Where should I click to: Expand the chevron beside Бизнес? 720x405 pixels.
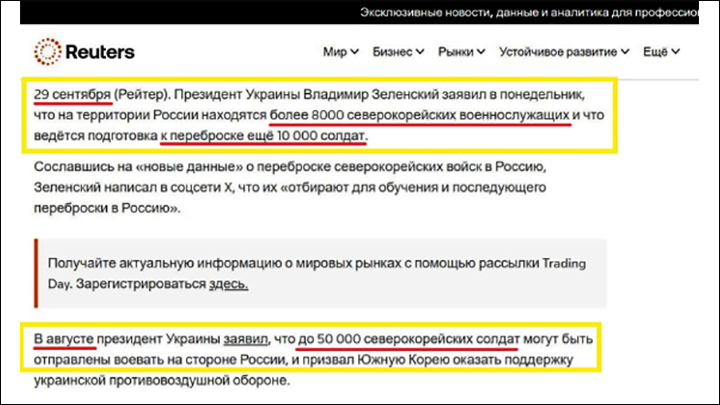pos(420,52)
